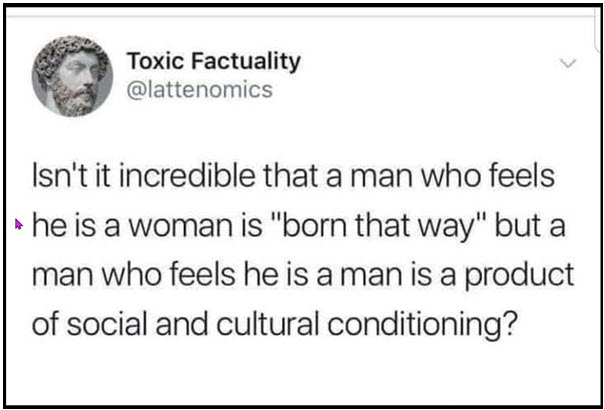Click the small purple arrow pointer marker
The image size is (604, 410).
click(x=18, y=224)
